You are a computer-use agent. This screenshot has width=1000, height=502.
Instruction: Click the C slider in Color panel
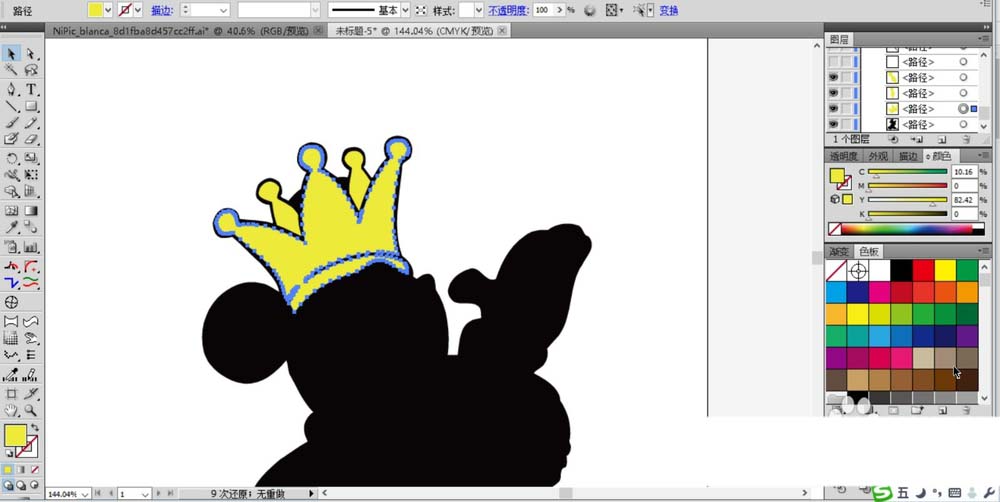[x=908, y=172]
